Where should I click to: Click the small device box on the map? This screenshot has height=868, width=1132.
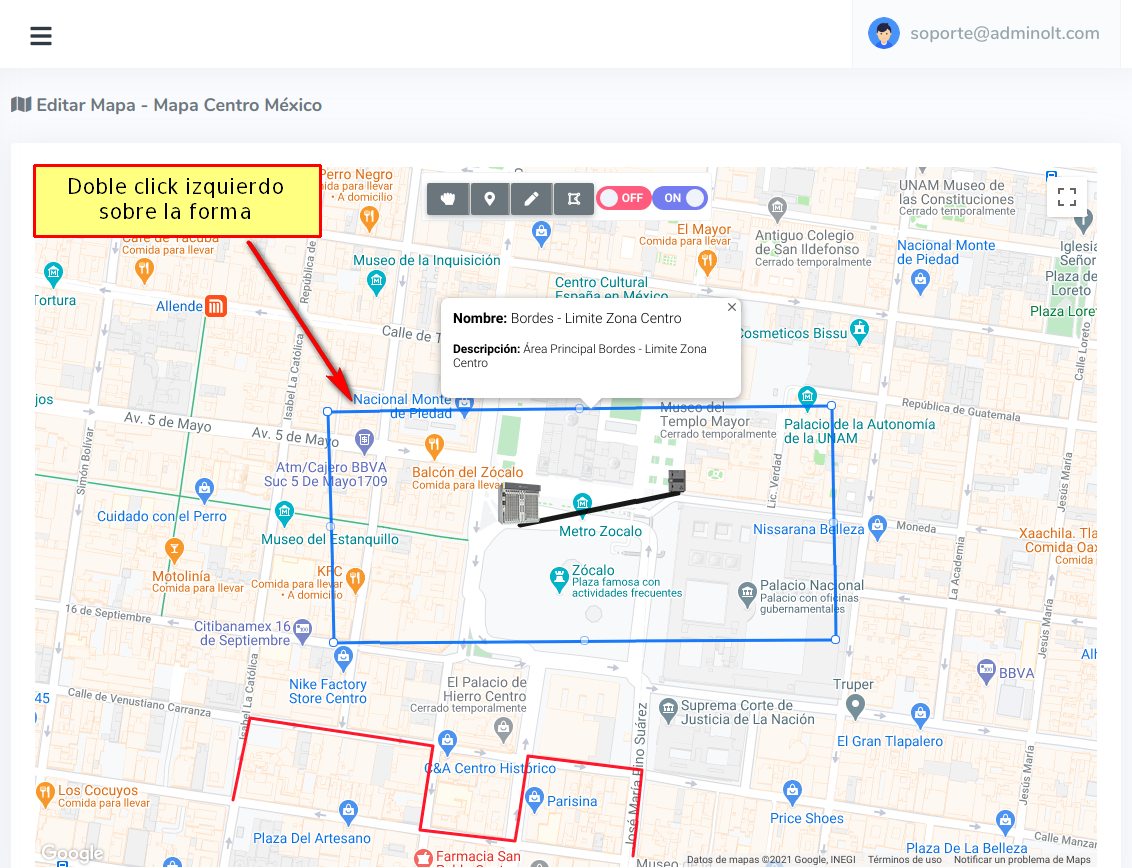click(677, 482)
